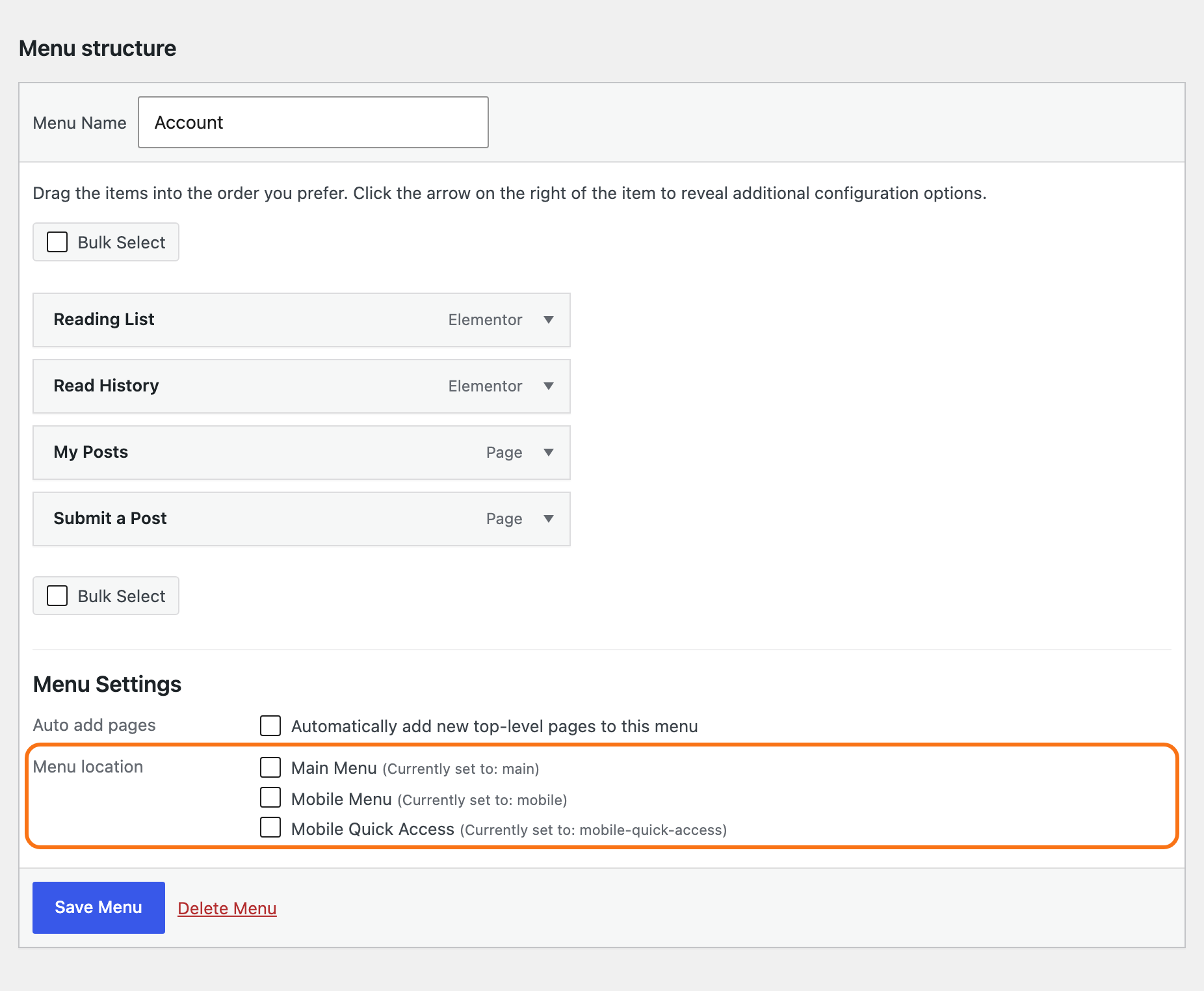Click the Menu location label
This screenshot has height=991, width=1204.
pyautogui.click(x=88, y=767)
